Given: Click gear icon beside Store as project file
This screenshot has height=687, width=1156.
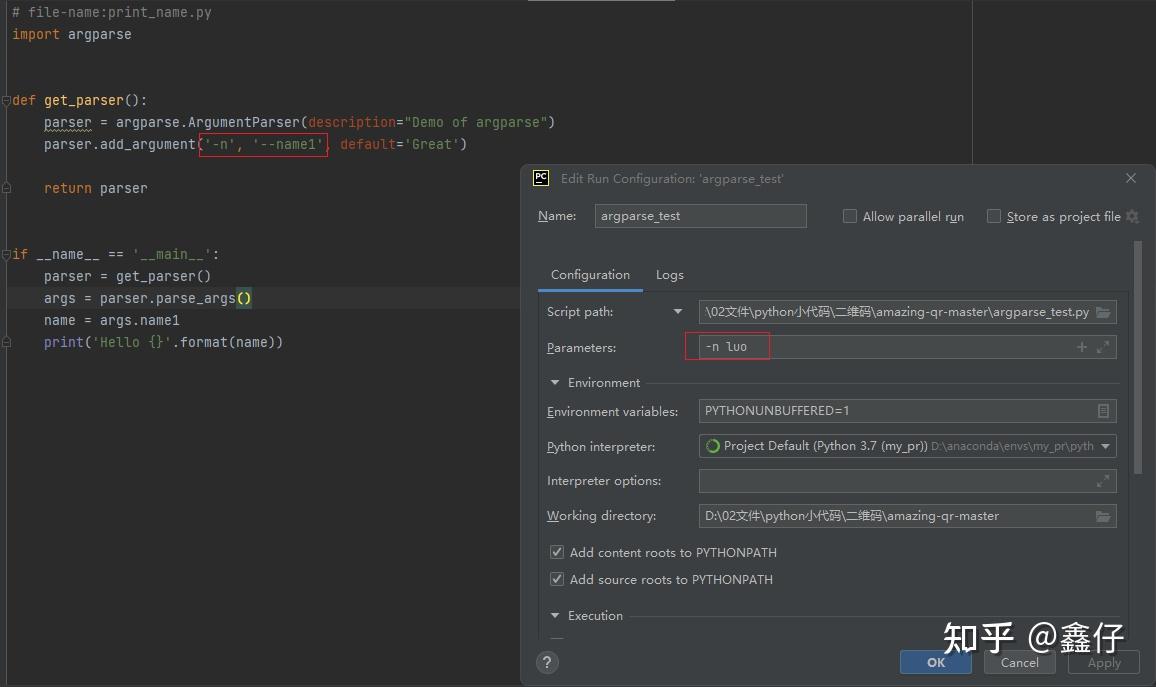Looking at the screenshot, I should coord(1132,216).
